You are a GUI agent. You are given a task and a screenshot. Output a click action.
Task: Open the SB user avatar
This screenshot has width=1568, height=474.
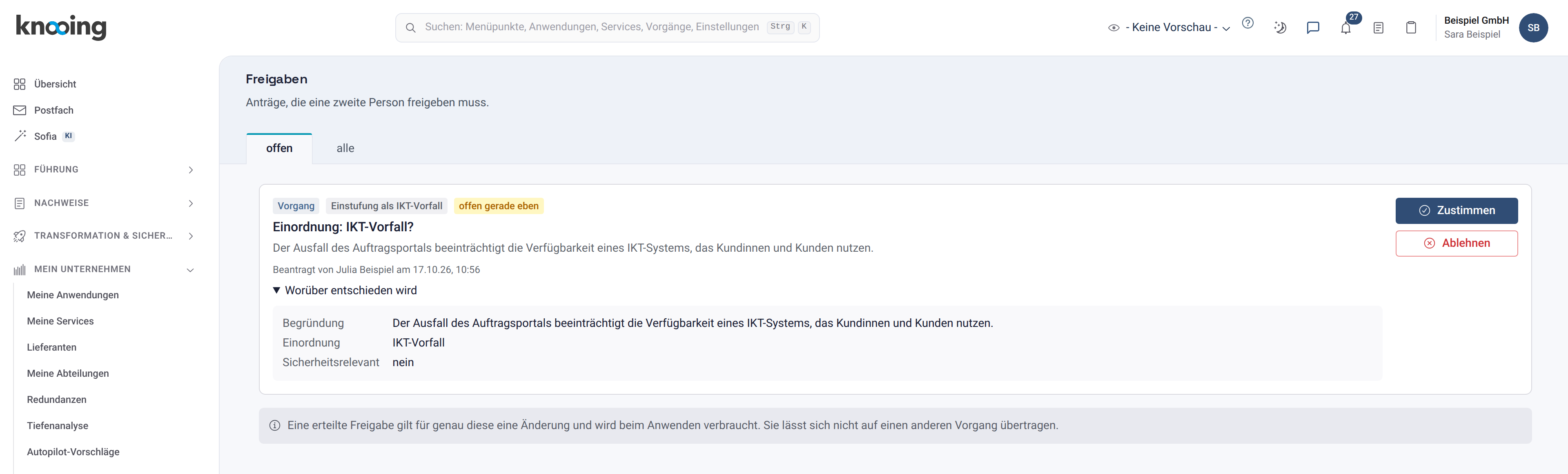pyautogui.click(x=1533, y=27)
